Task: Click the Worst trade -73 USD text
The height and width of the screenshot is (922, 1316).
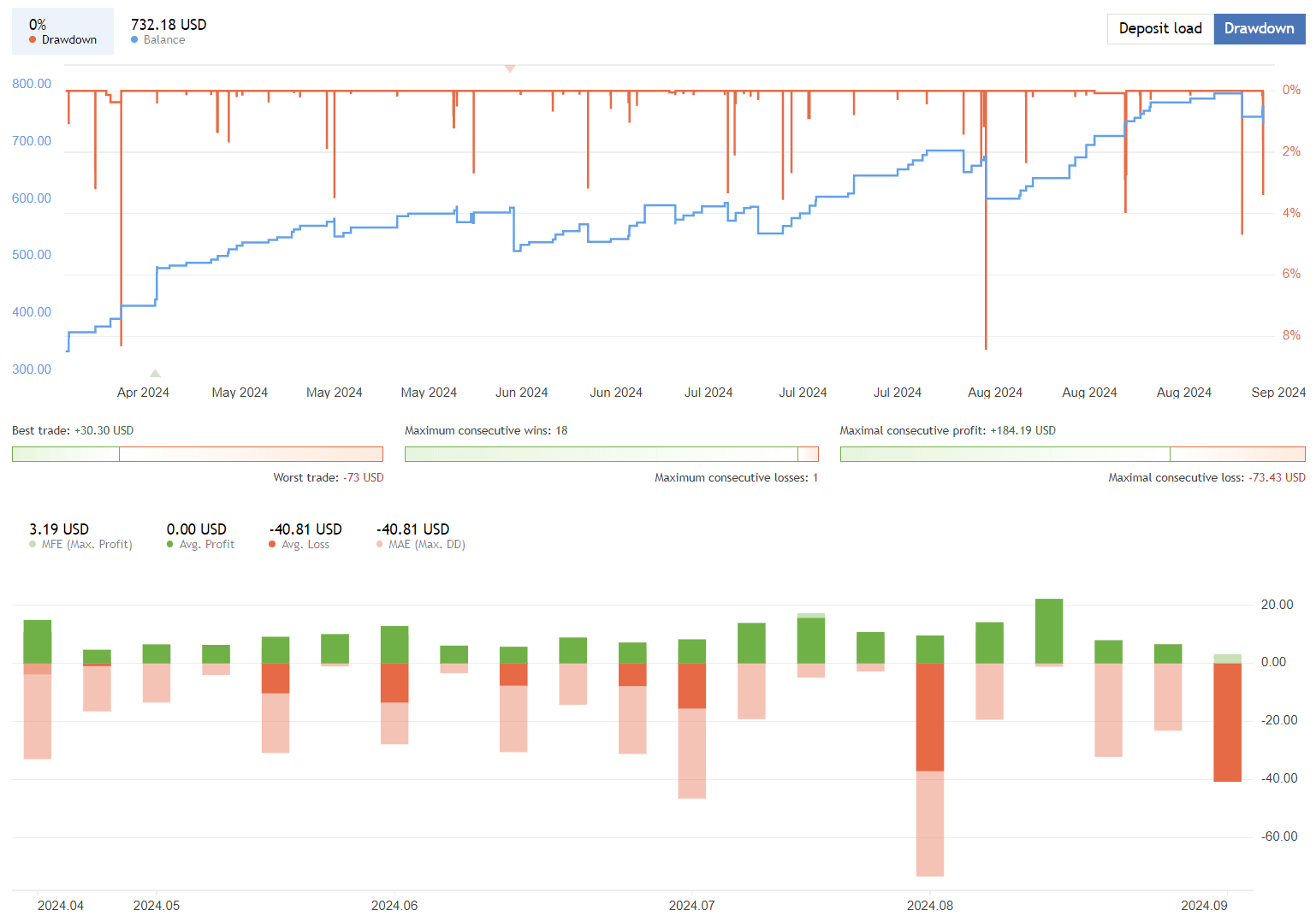Action: point(328,477)
